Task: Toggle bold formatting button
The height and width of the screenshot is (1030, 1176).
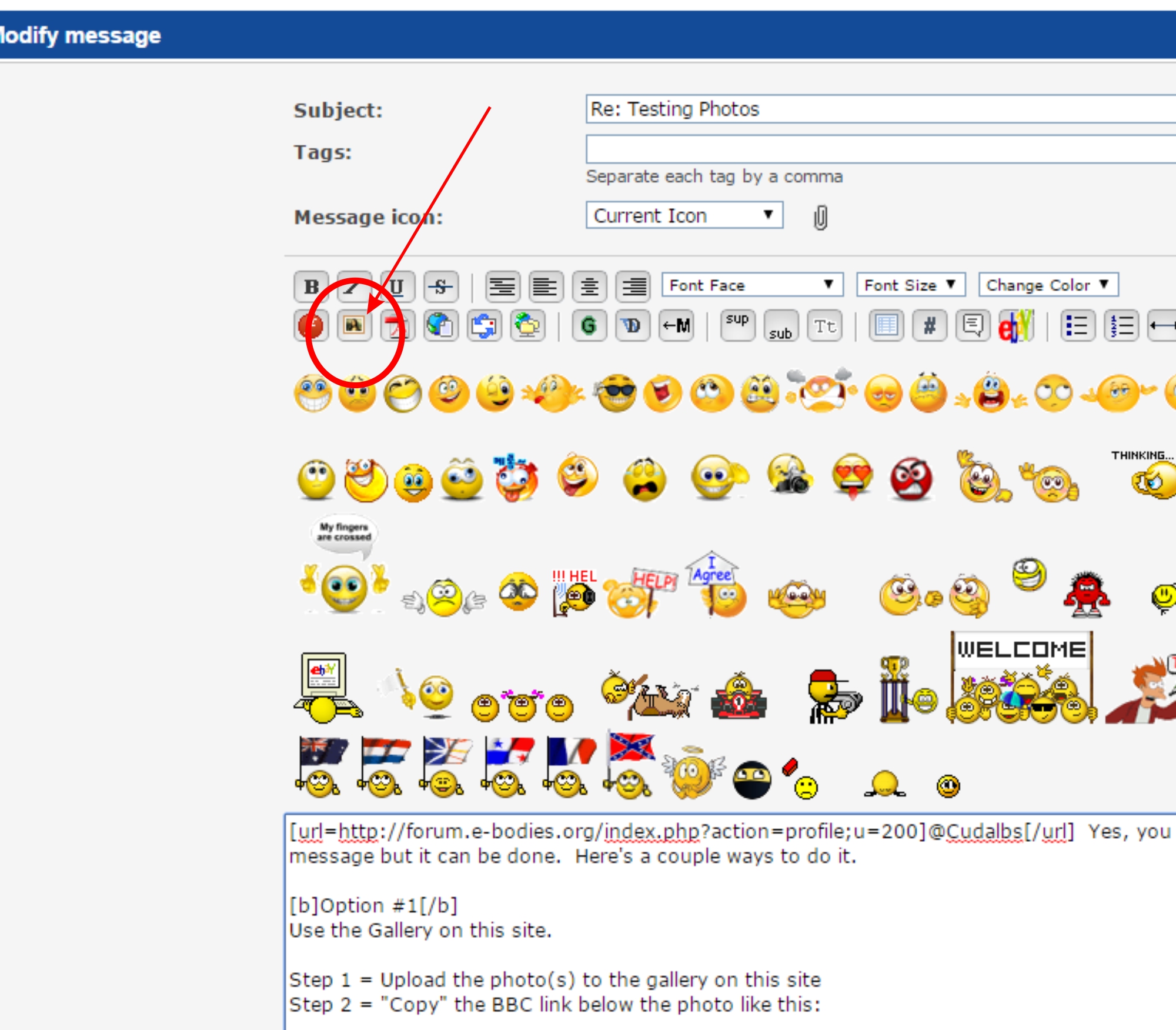Action: (x=311, y=287)
